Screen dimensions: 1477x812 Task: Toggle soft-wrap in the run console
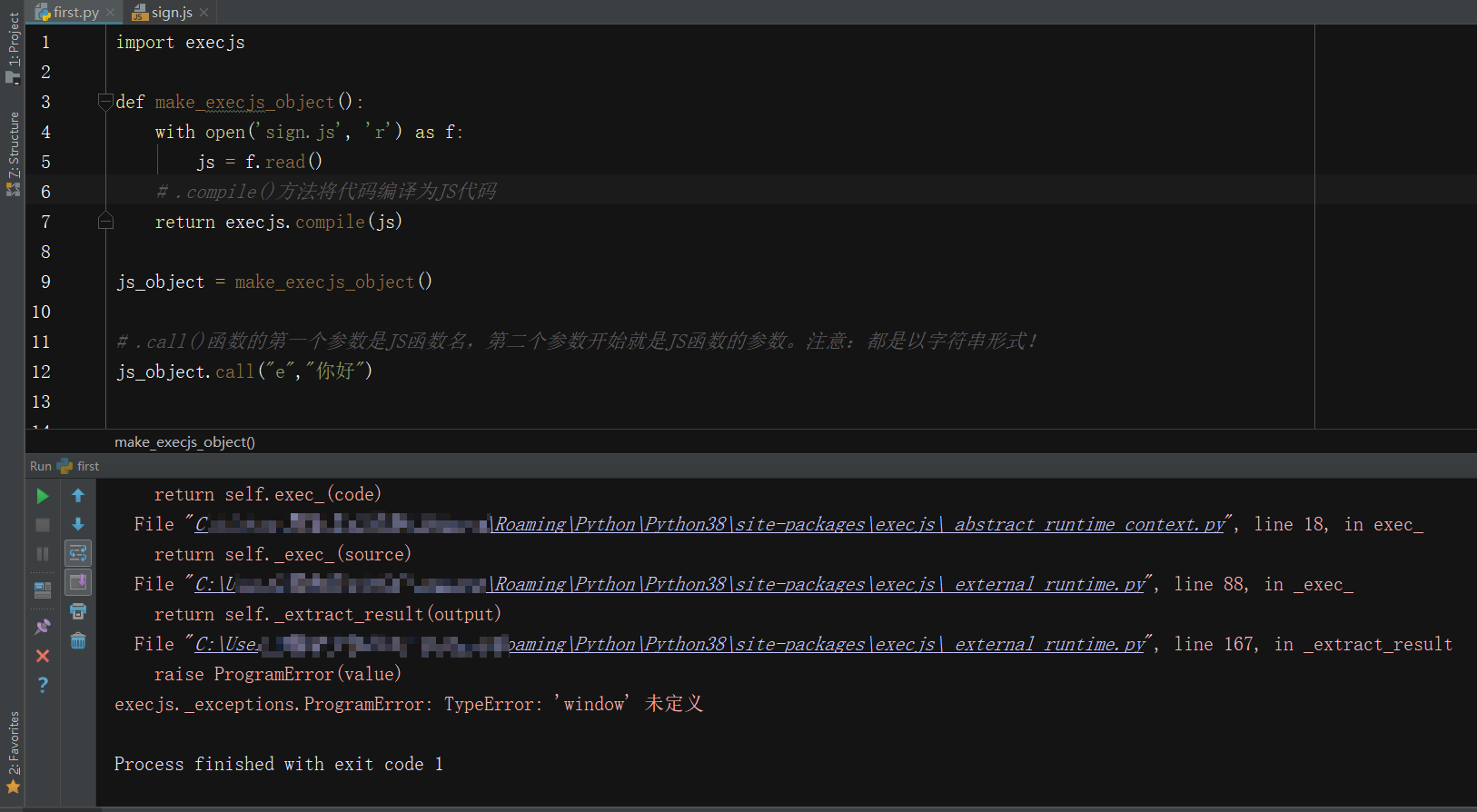[78, 553]
